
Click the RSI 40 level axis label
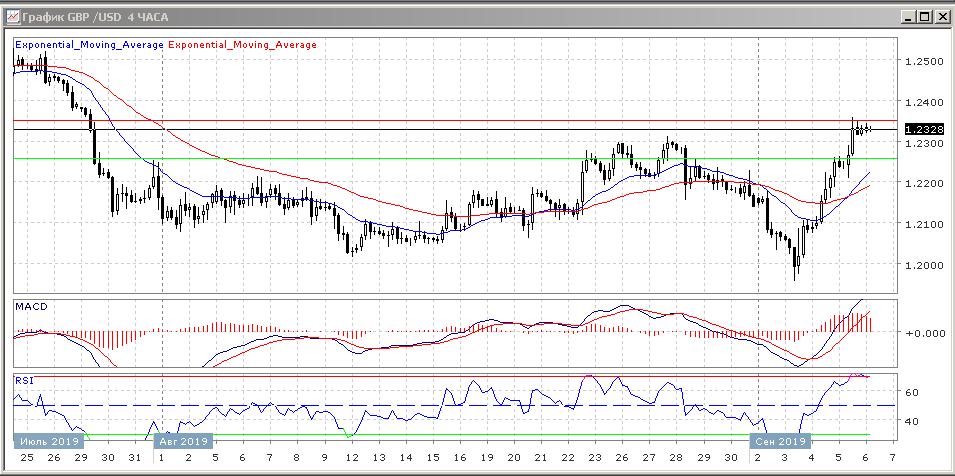click(912, 422)
